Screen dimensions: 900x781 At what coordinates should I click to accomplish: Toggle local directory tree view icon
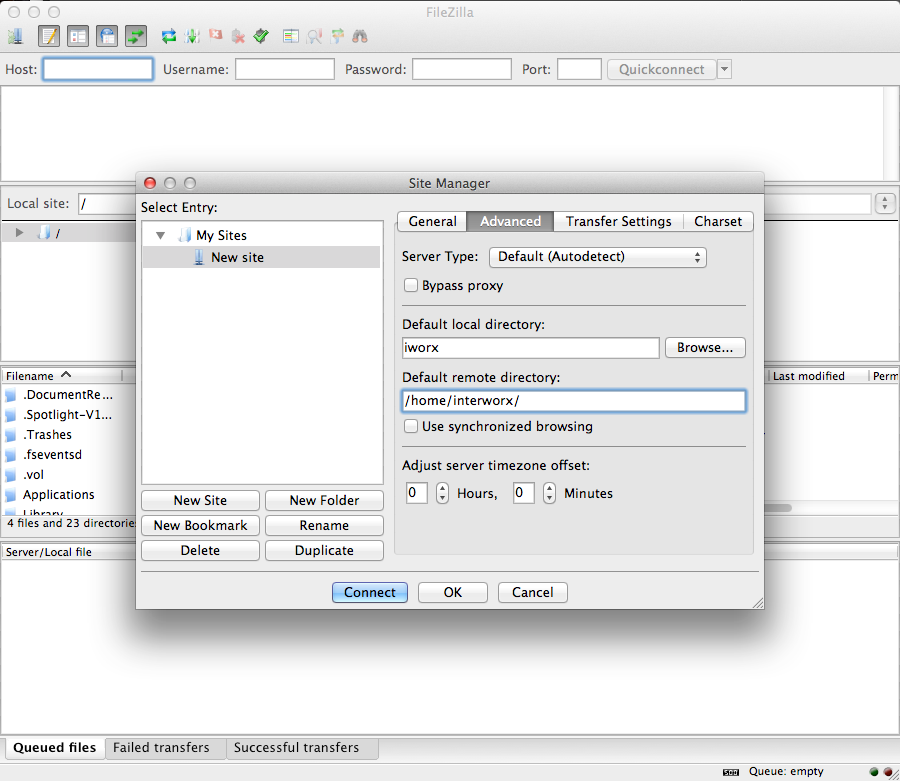coord(77,37)
